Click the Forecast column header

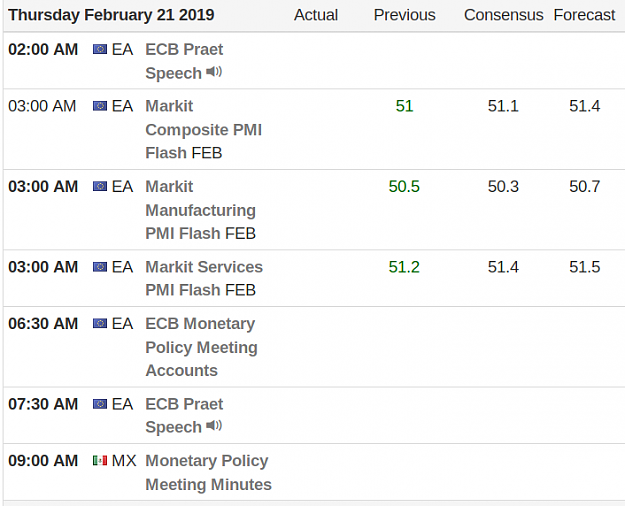tap(584, 15)
